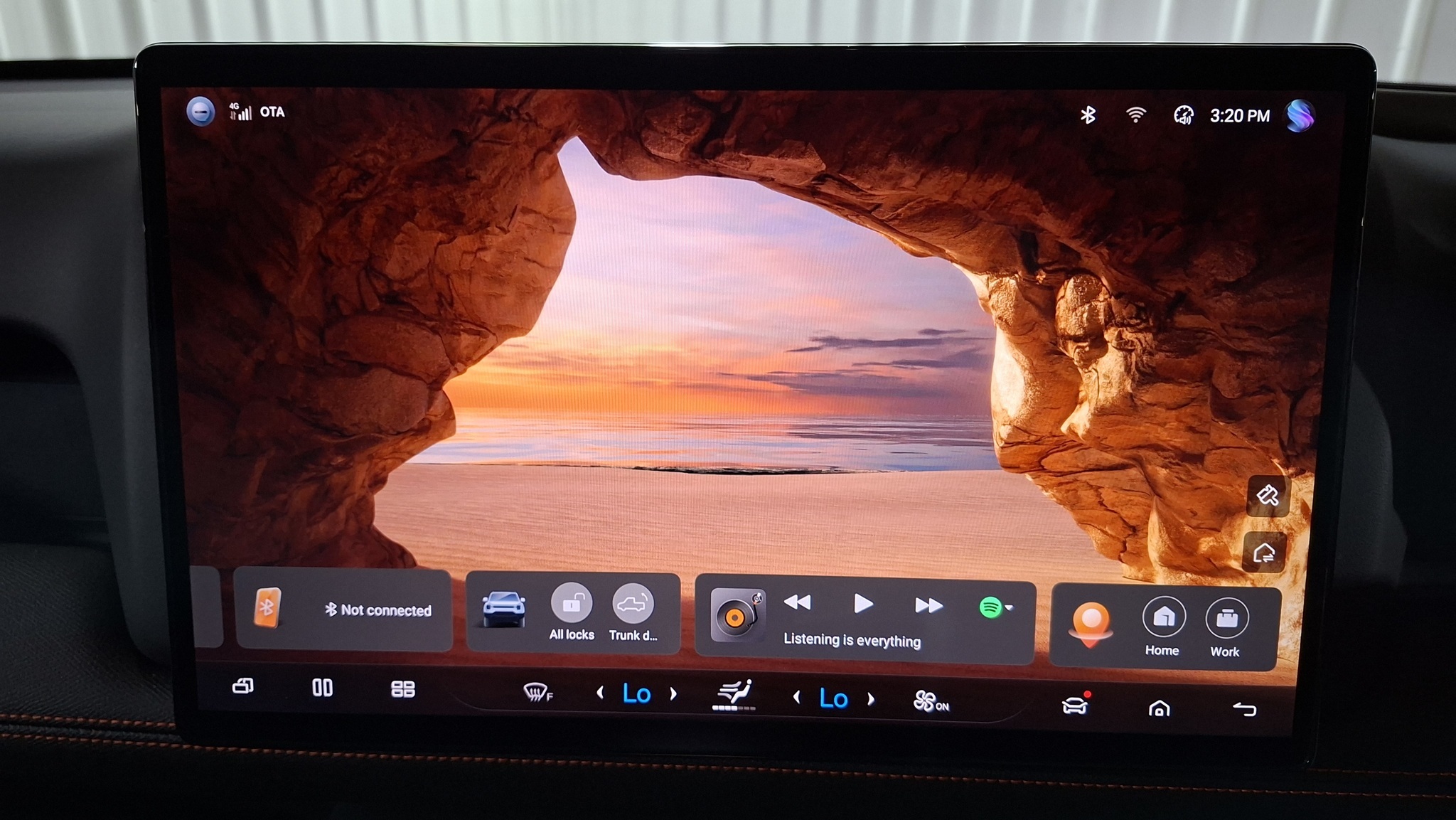The image size is (1456, 820).
Task: Toggle the Trunk door button
Action: coord(632,605)
